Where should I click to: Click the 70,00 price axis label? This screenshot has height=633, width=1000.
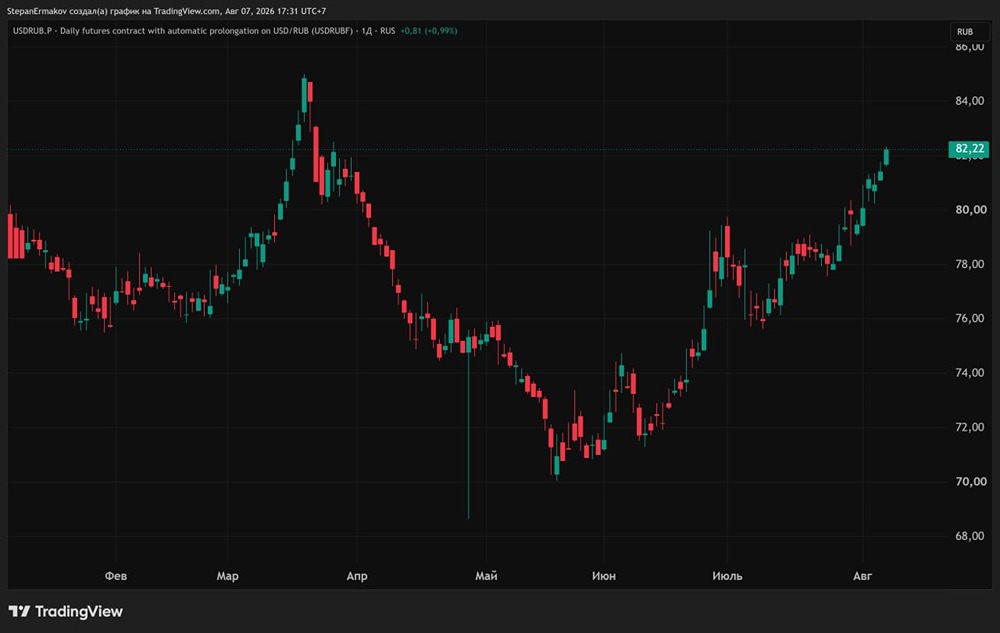[x=969, y=481]
